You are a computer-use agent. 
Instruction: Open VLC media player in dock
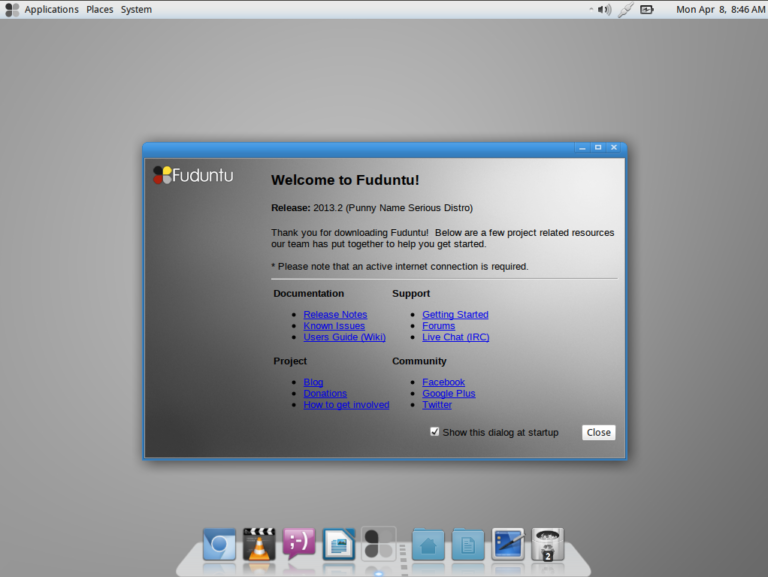259,544
